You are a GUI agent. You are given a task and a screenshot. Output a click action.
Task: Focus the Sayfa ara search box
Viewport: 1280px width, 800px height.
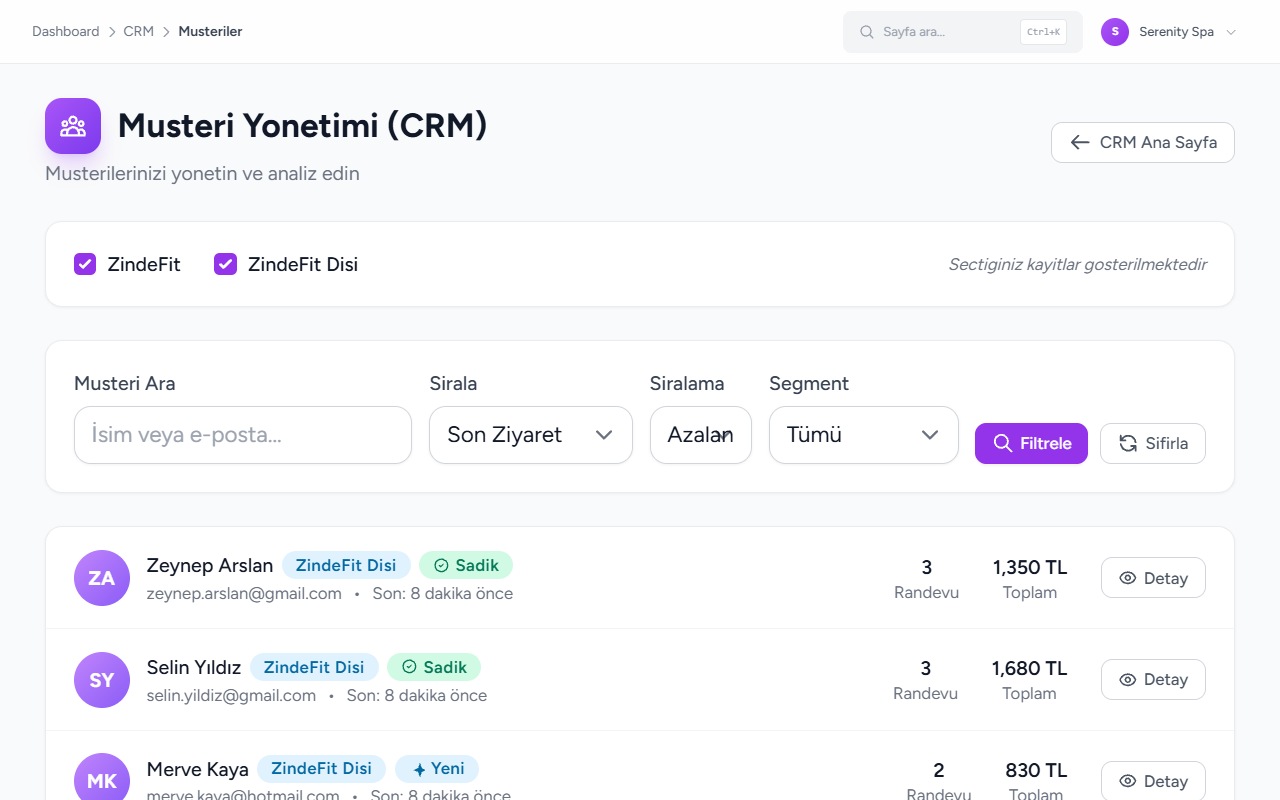click(x=963, y=32)
